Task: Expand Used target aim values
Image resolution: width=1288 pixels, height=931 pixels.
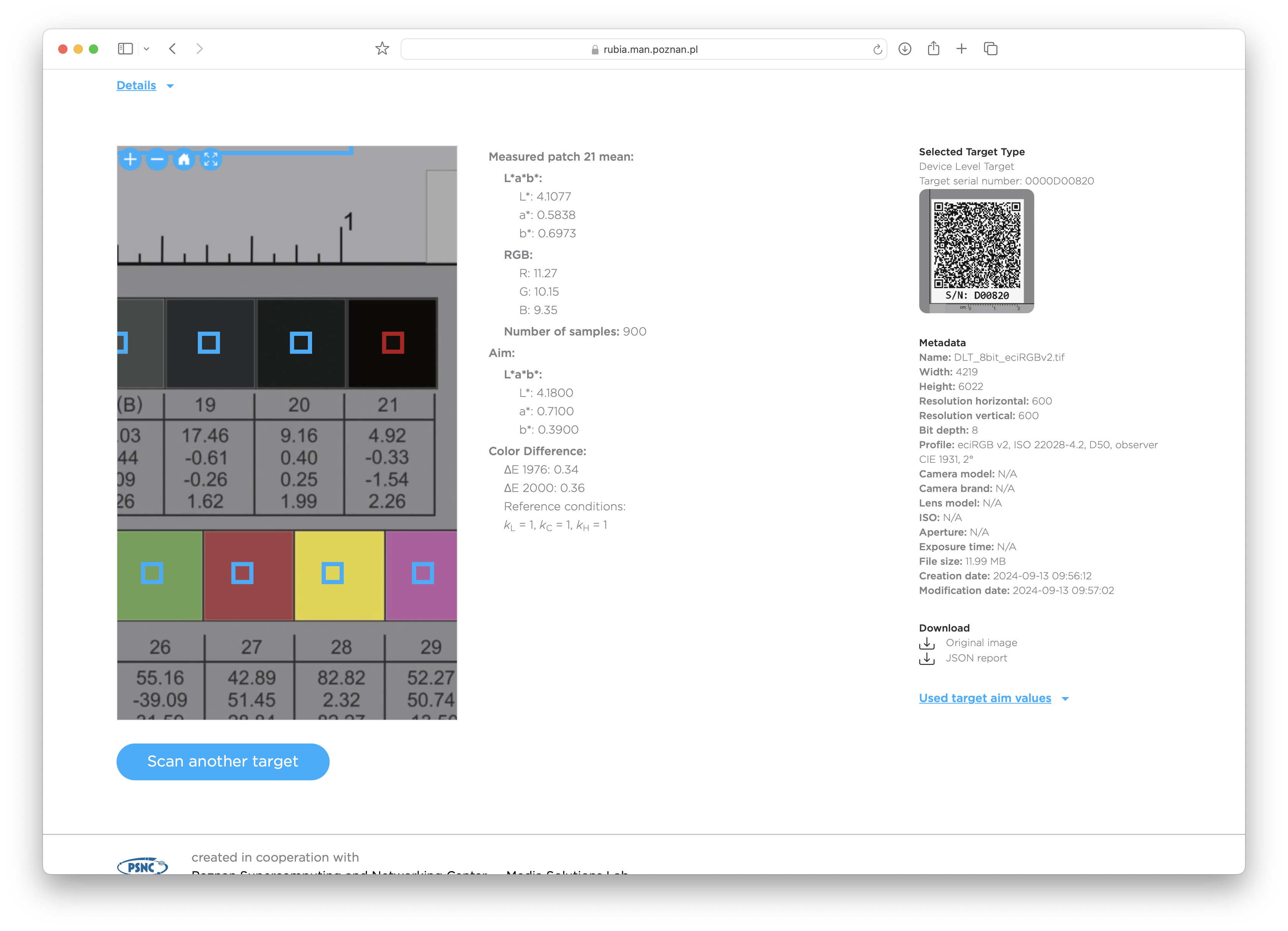Action: 985,698
